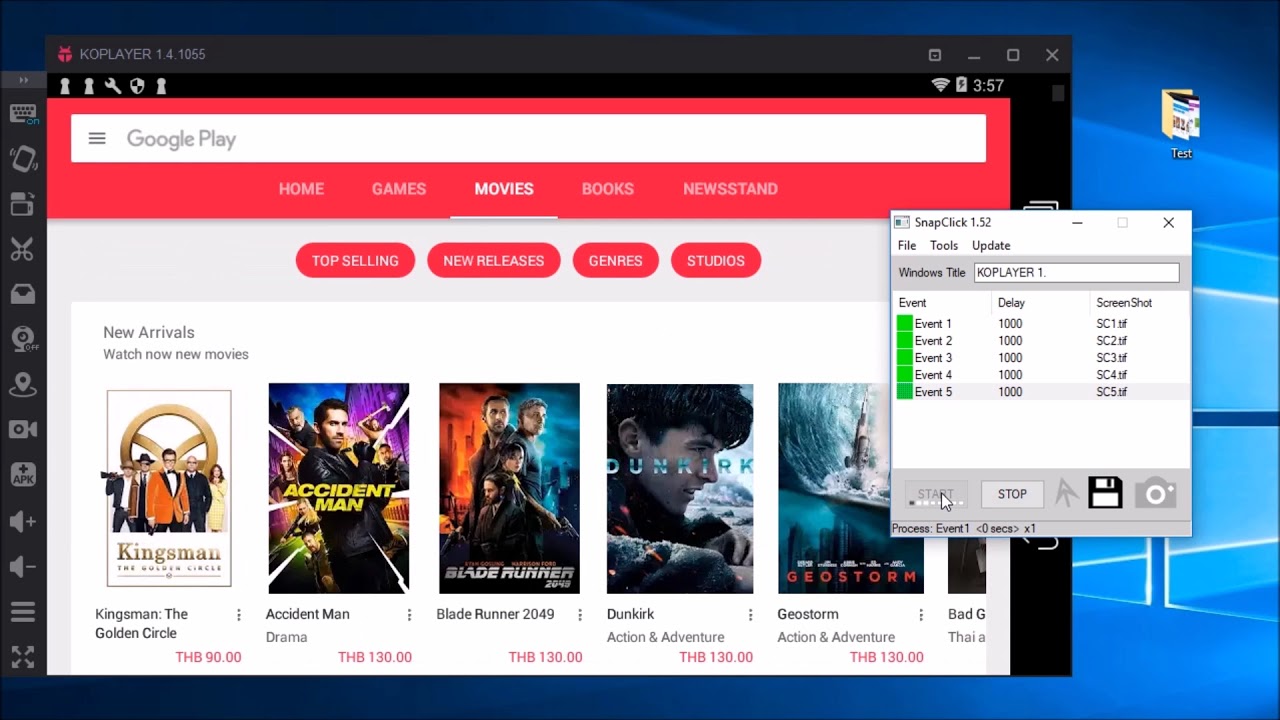This screenshot has width=1280, height=720.
Task: Open the Dunkirk movie poster
Action: pos(680,488)
